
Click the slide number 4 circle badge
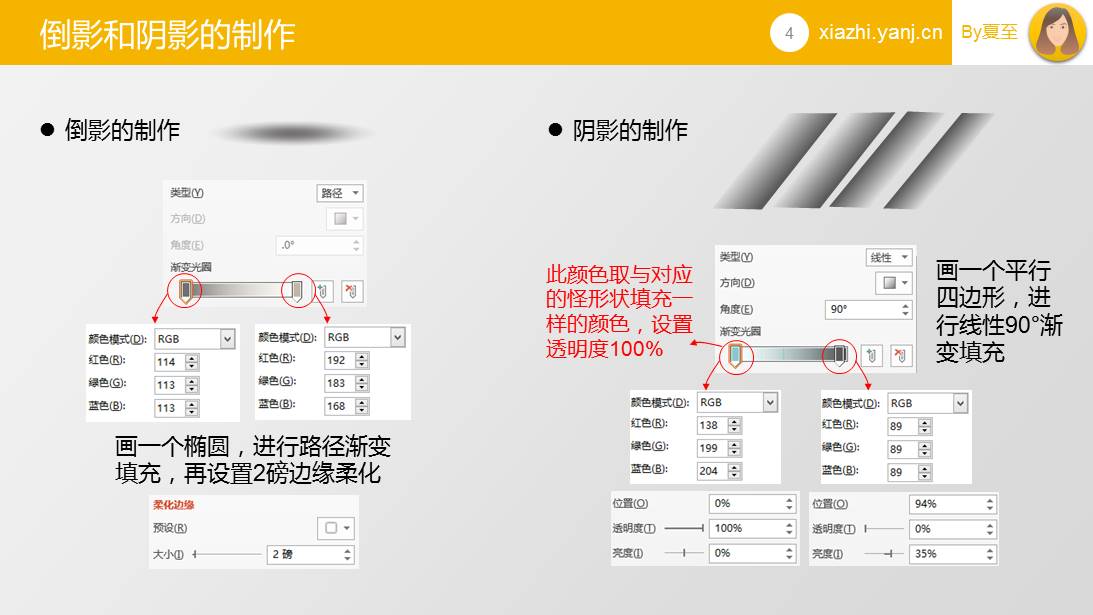coord(789,33)
